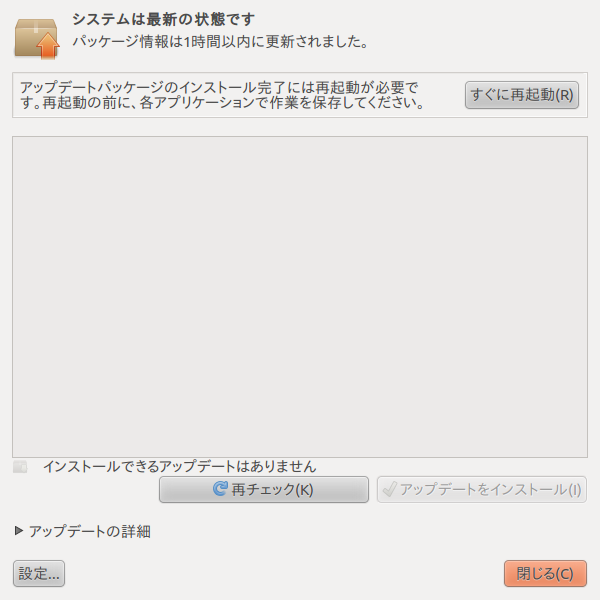600x600 pixels.
Task: Click the blue refresh arrow icon
Action: [x=220, y=489]
